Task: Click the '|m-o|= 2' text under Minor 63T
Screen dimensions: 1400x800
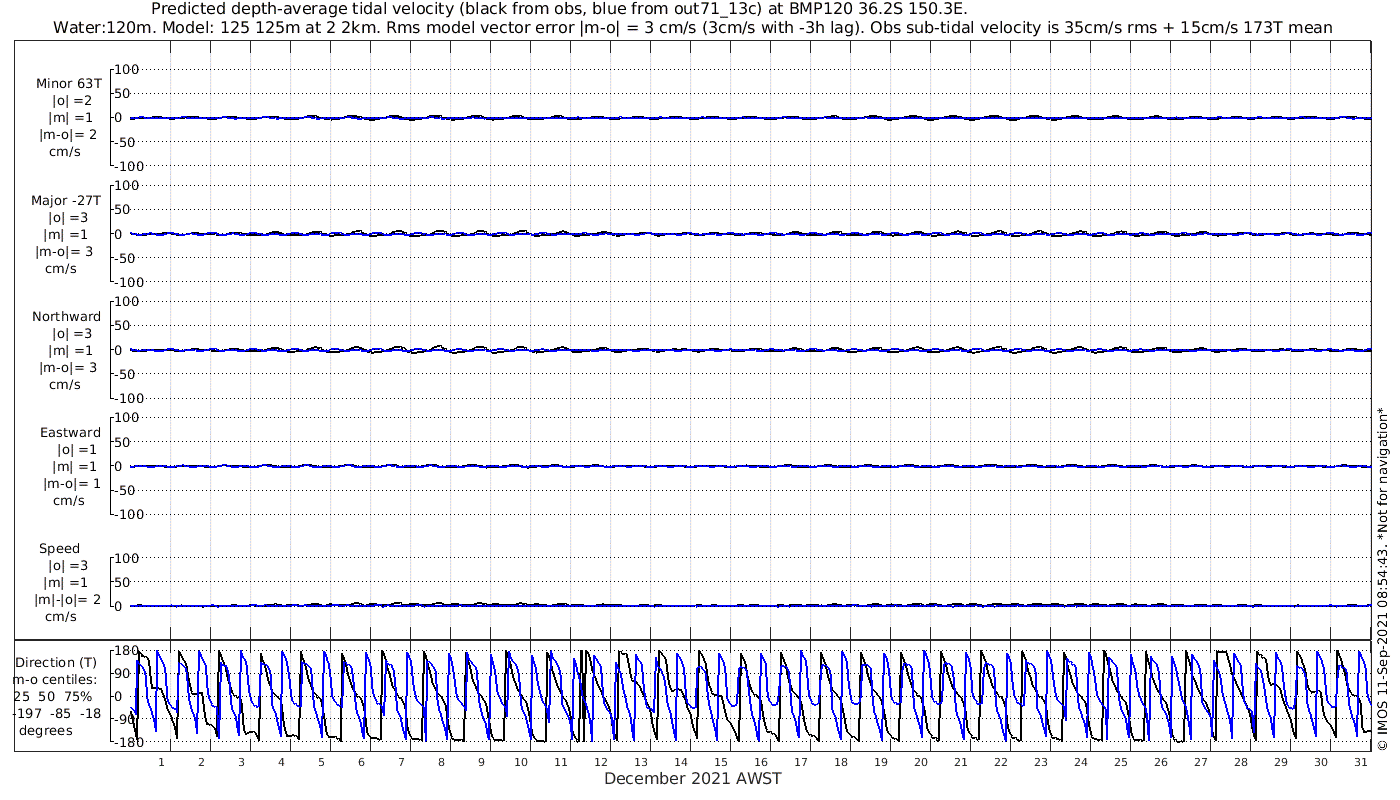Action: [x=68, y=135]
